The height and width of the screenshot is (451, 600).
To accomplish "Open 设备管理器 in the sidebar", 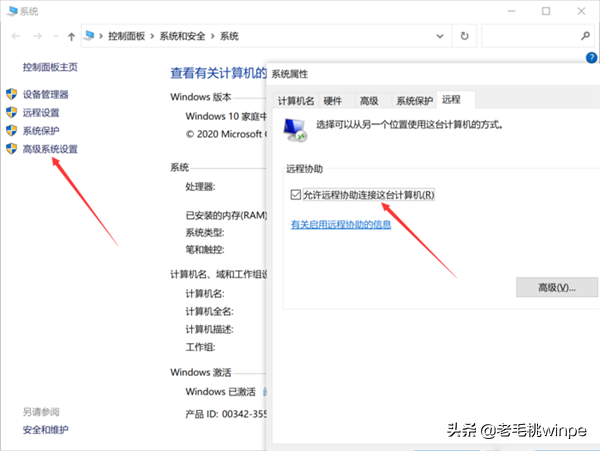I will point(46,94).
